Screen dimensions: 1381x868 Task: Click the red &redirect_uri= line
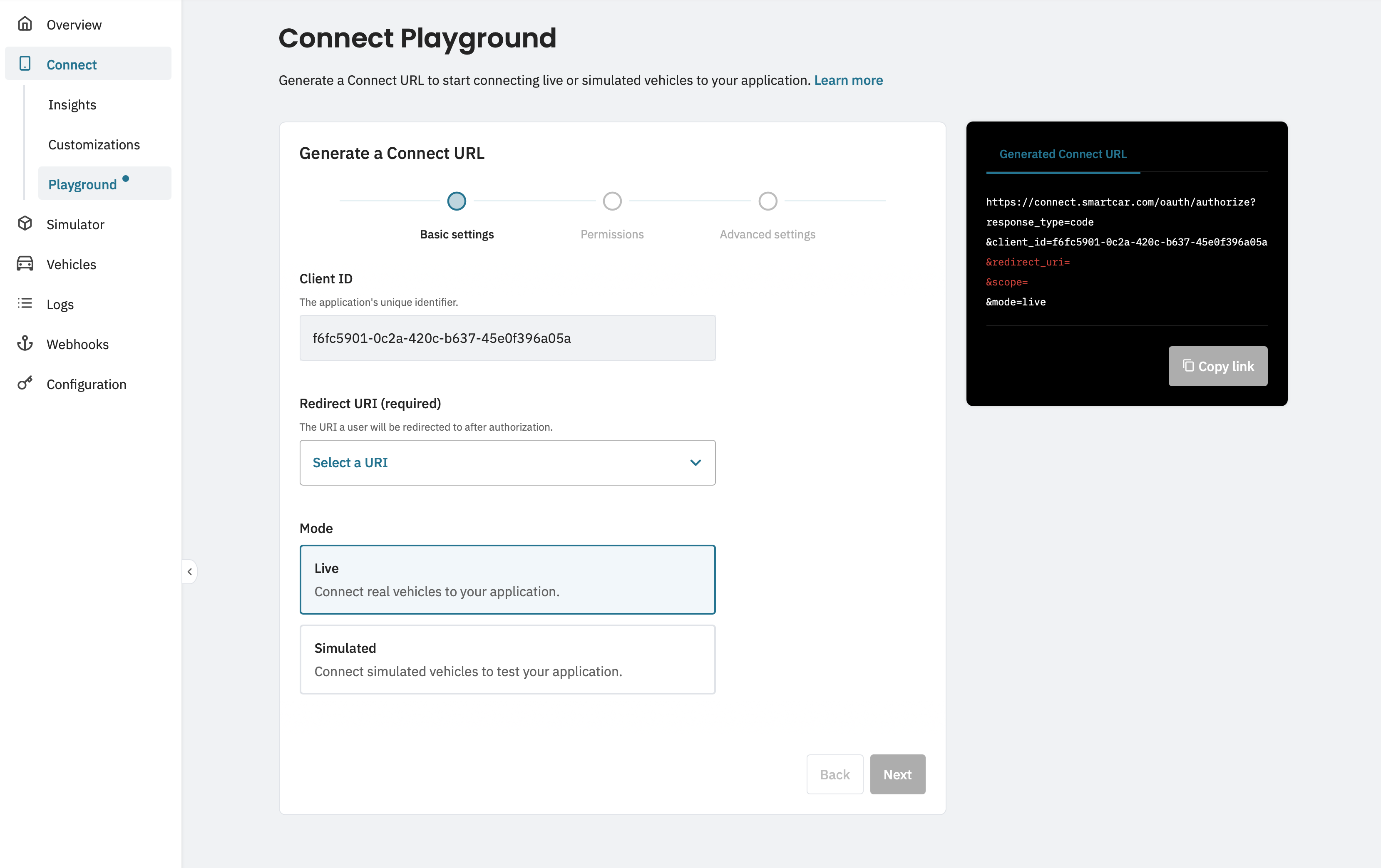(x=1027, y=262)
